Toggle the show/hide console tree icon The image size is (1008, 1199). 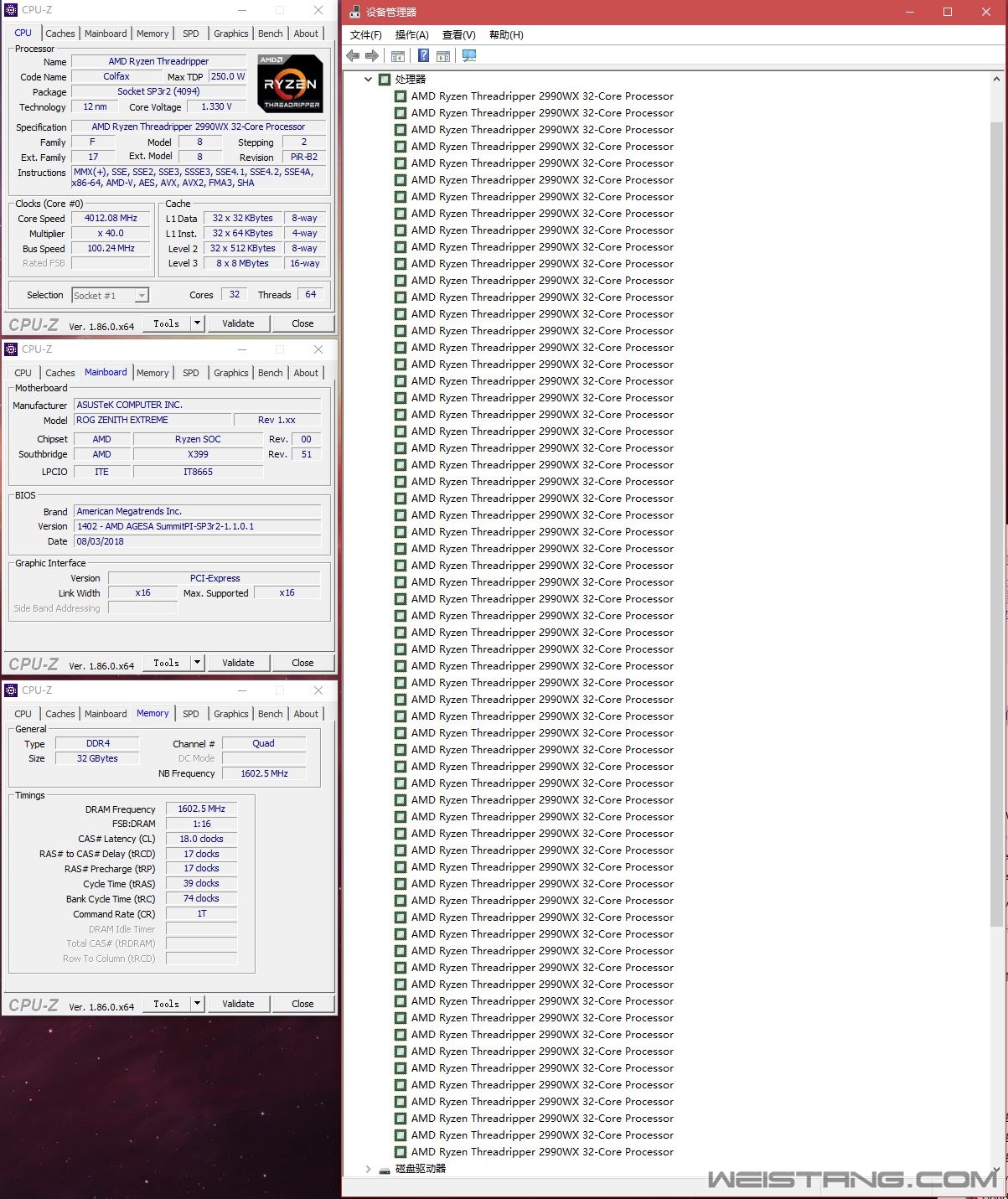point(398,56)
